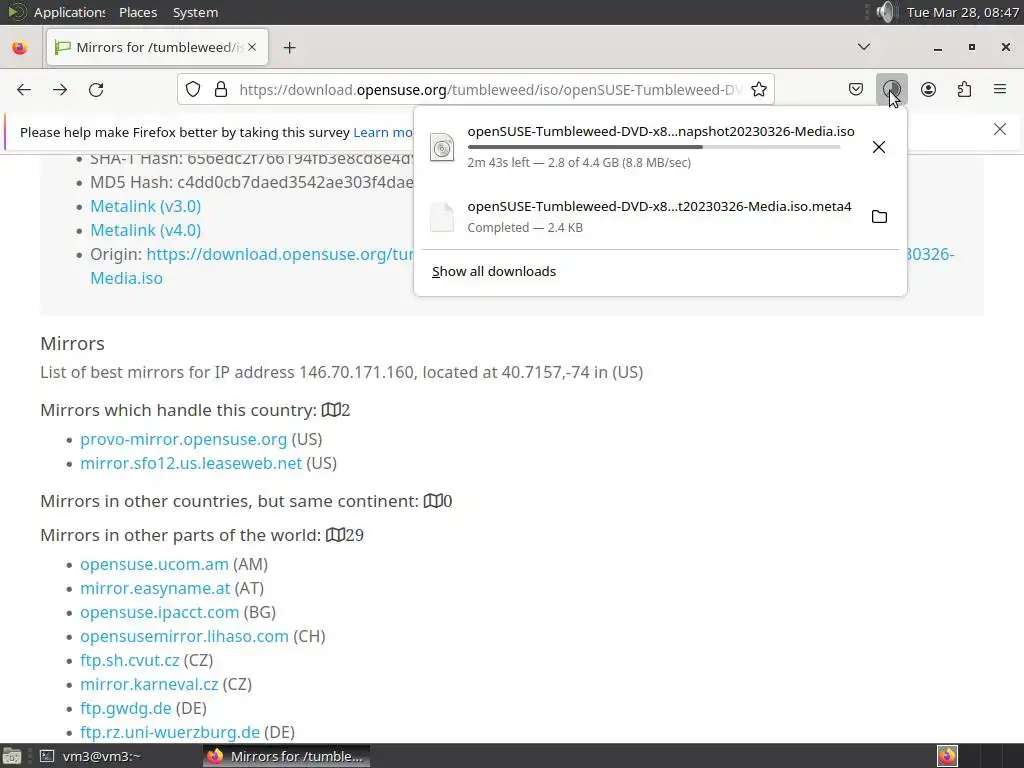This screenshot has width=1024, height=768.
Task: Click map icon beside same continent mirrors
Action: [x=433, y=501]
